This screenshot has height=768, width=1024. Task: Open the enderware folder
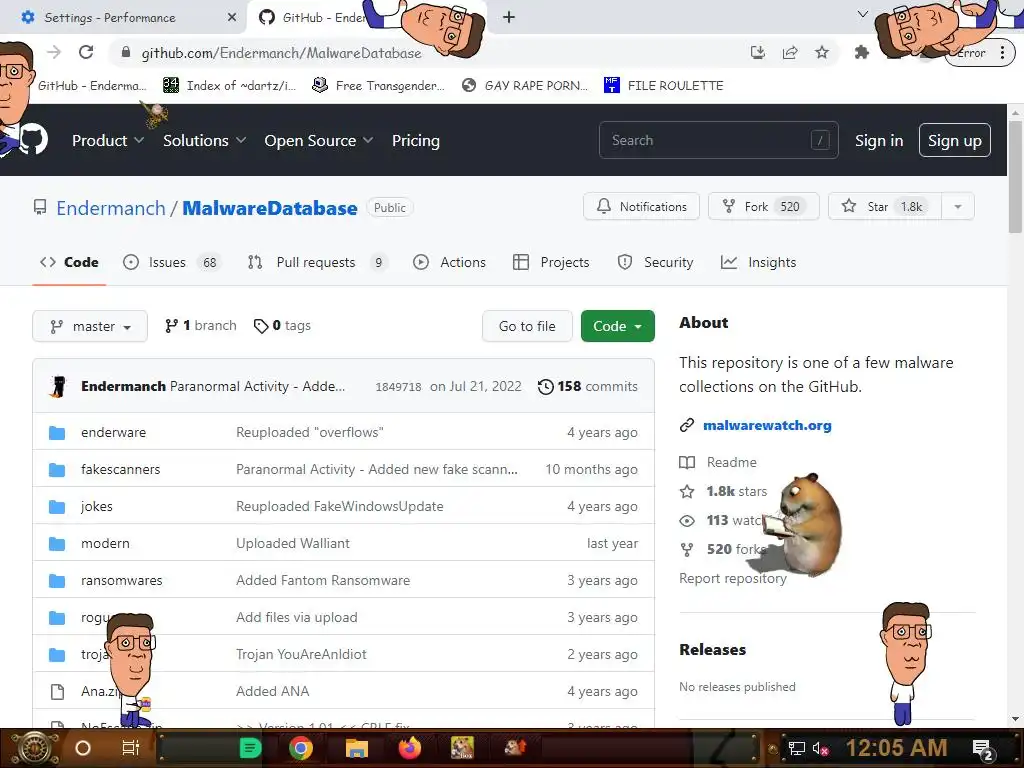coord(114,432)
